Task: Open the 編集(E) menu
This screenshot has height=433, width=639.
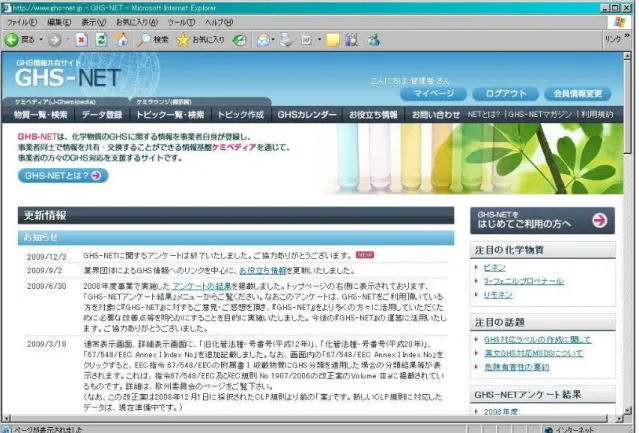Action: pos(59,22)
